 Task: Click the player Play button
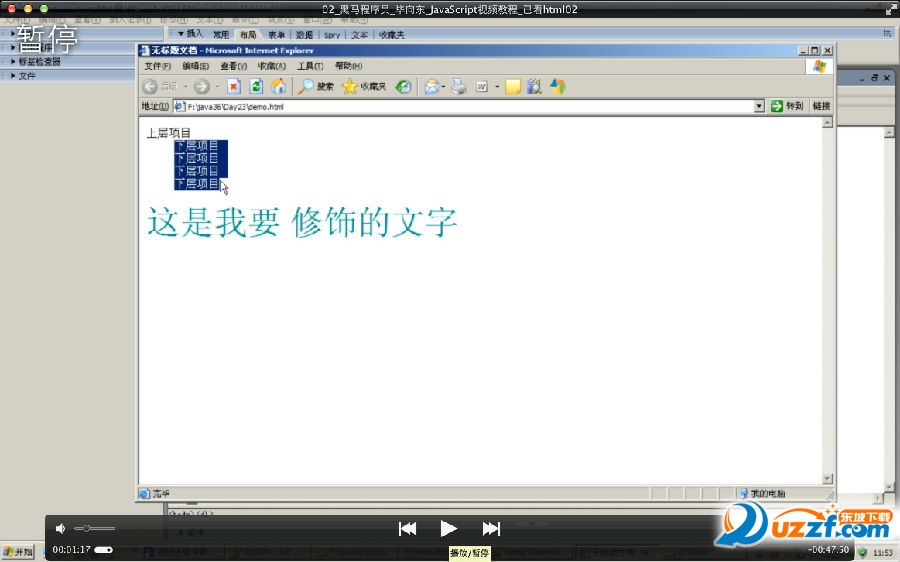(x=448, y=529)
